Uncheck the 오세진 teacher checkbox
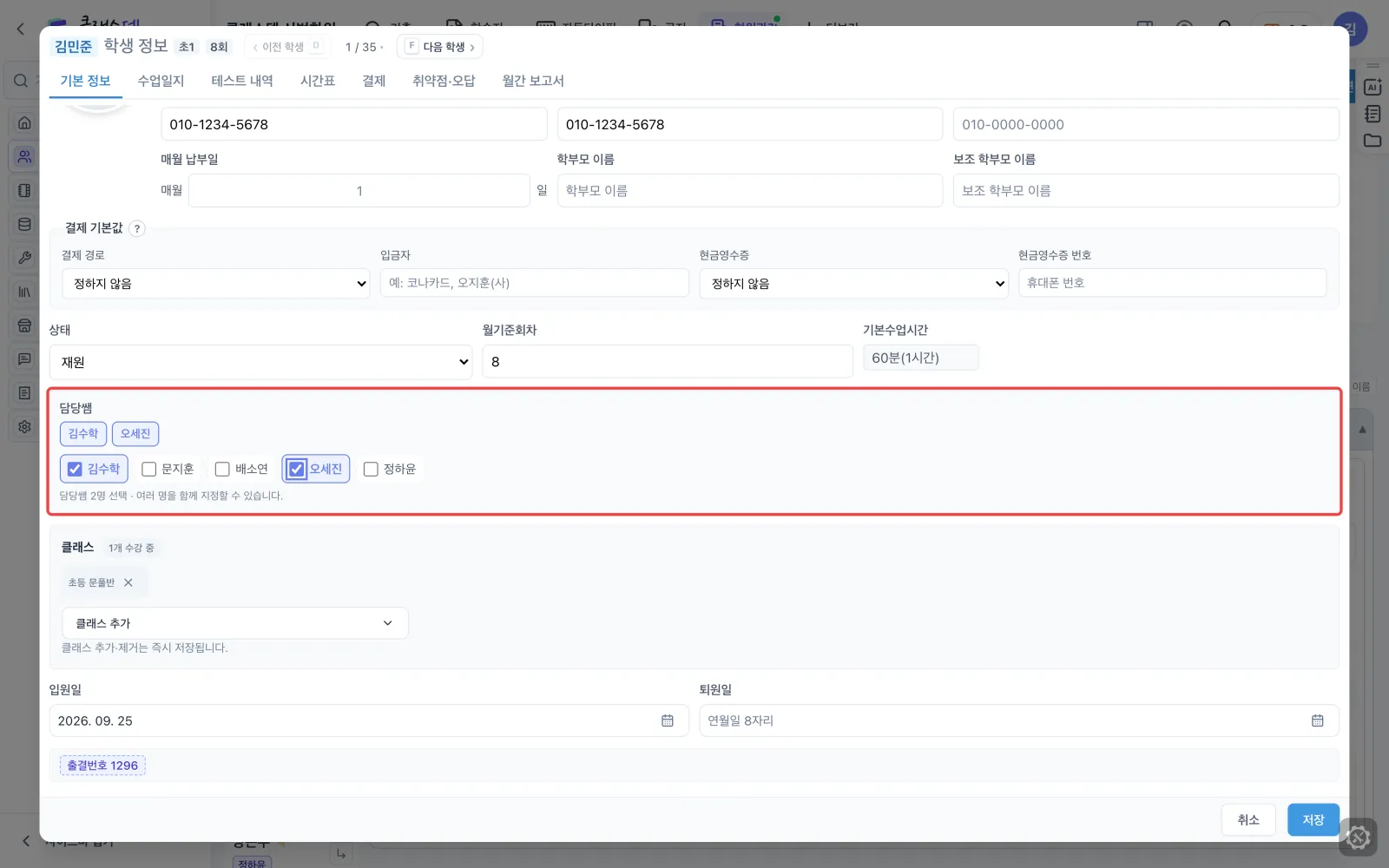Image resolution: width=1389 pixels, height=868 pixels. coord(297,470)
